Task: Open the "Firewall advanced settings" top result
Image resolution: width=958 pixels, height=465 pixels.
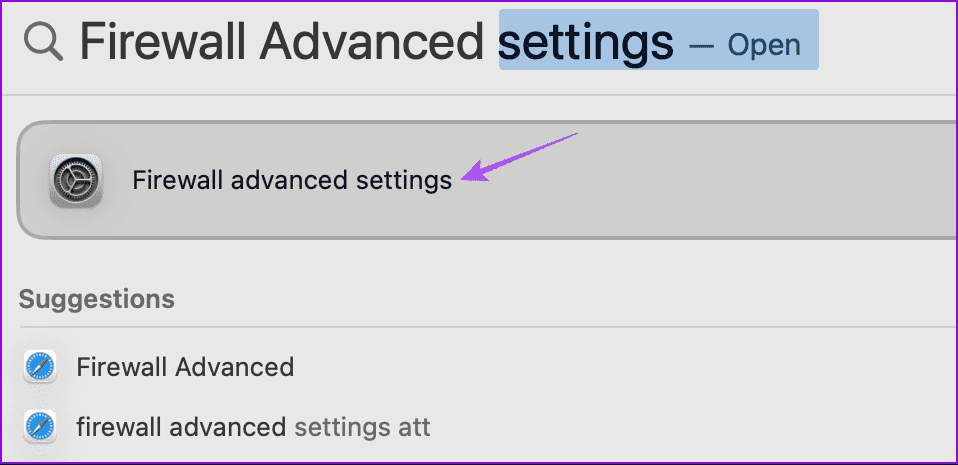Action: (x=292, y=181)
